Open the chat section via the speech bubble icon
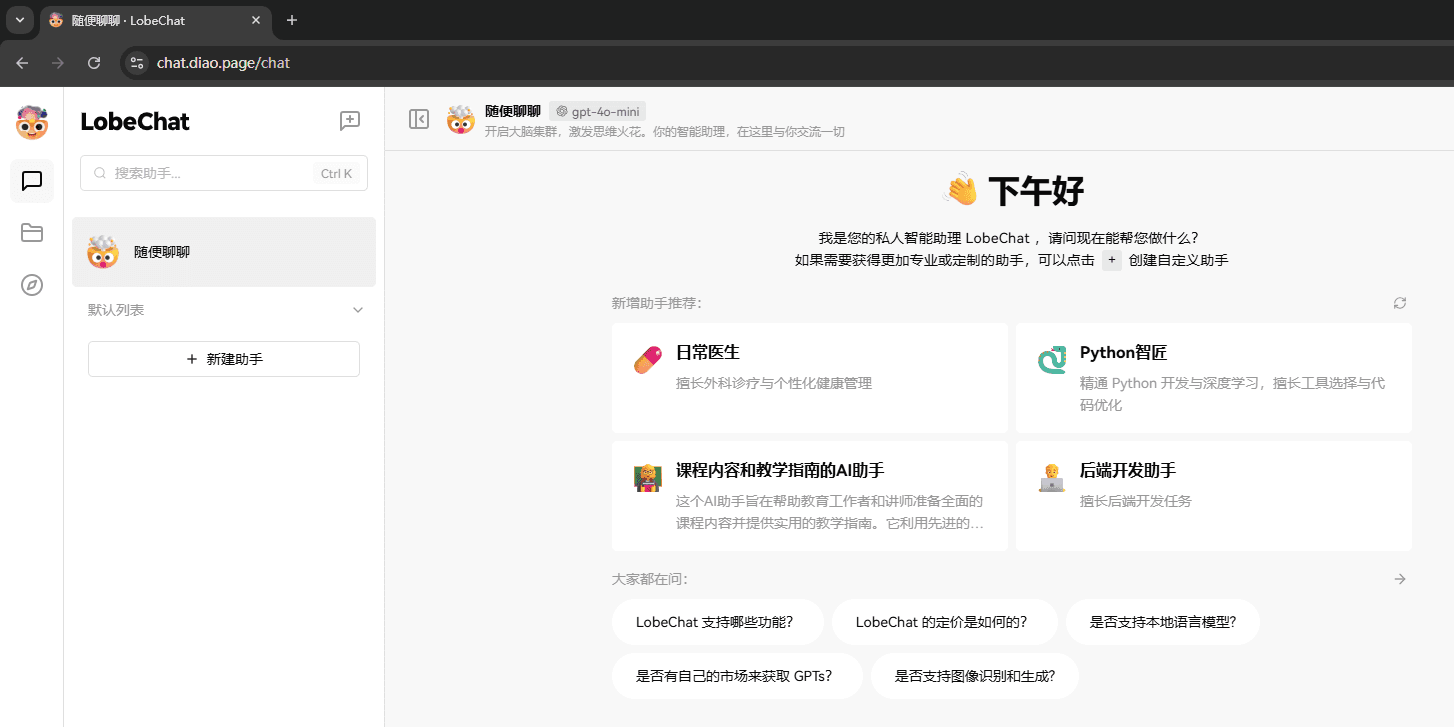Screen dimensions: 1454x727 (32, 181)
